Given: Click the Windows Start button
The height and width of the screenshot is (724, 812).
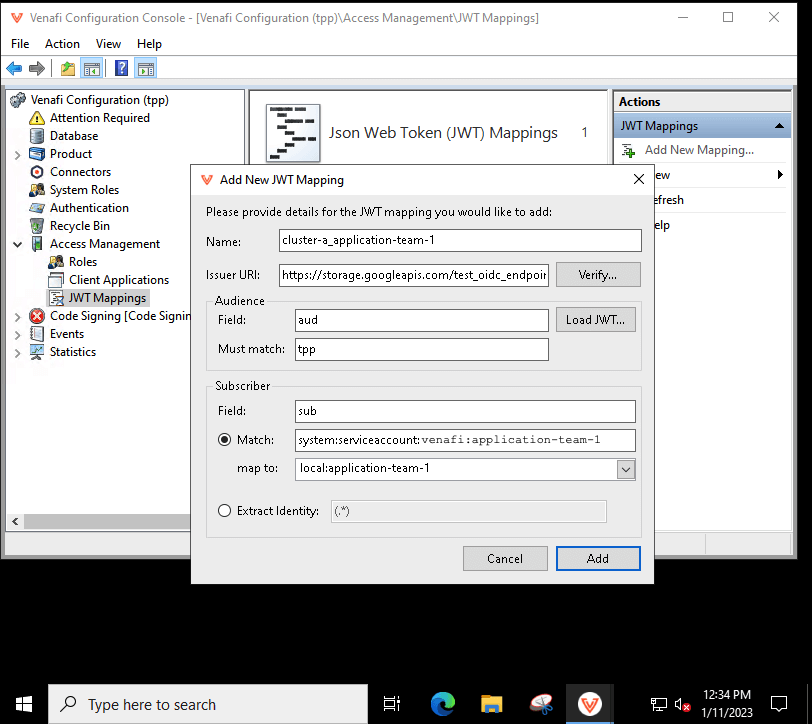Looking at the screenshot, I should coord(23,704).
